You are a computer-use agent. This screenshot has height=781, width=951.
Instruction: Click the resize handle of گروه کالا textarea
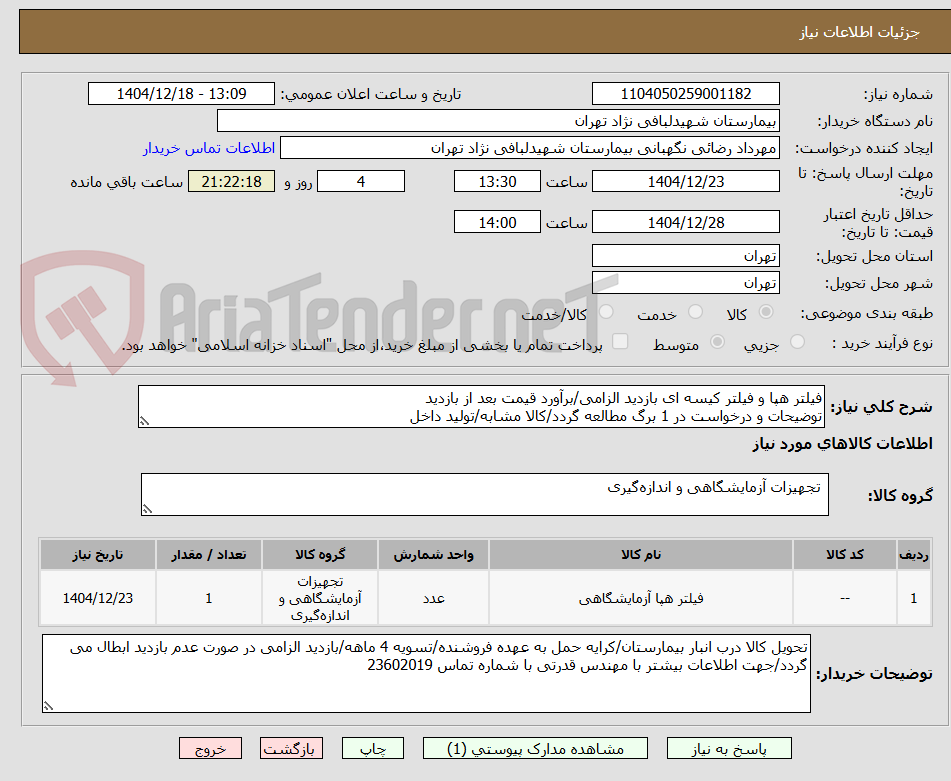click(x=147, y=509)
